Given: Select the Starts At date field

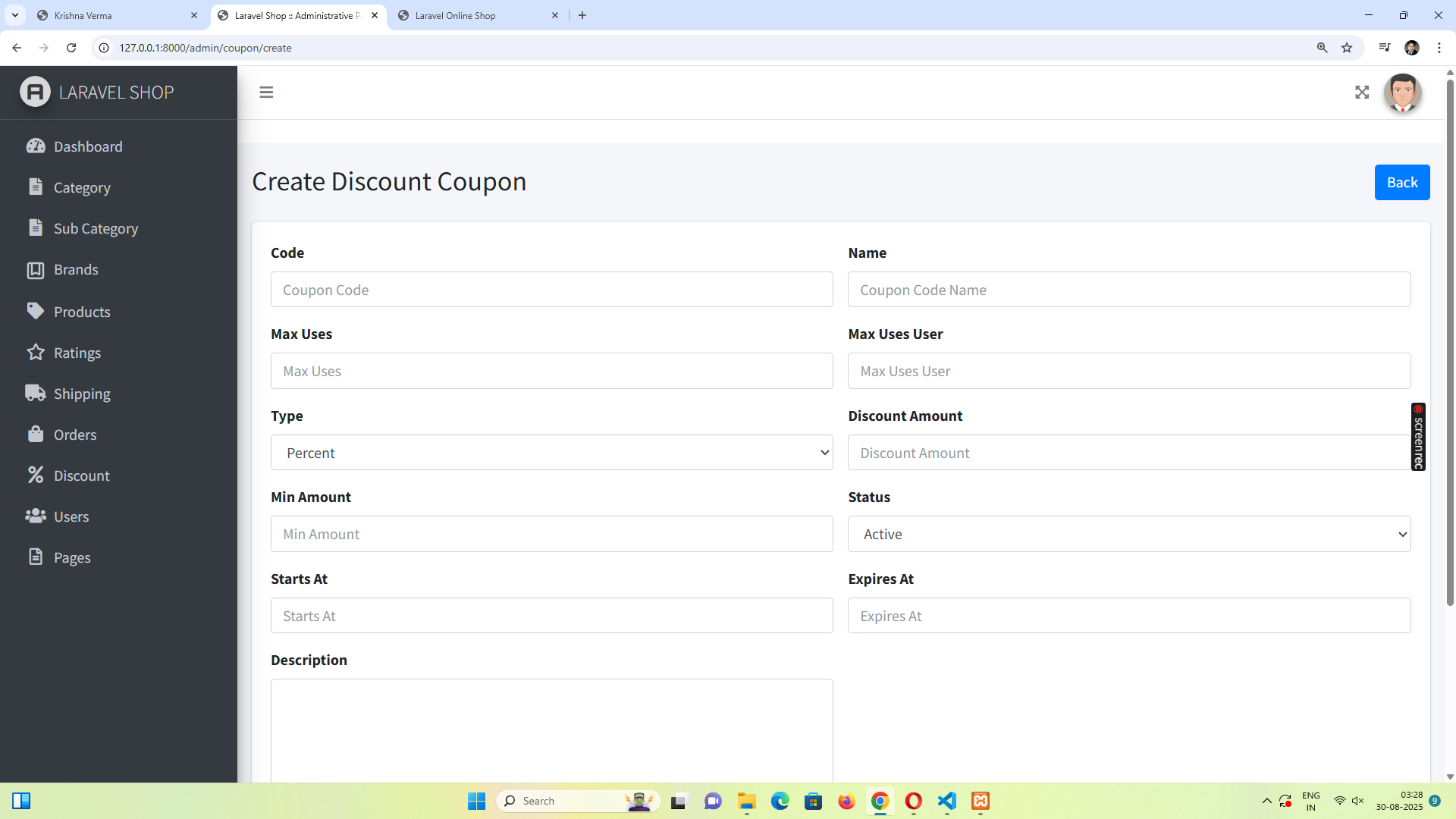Looking at the screenshot, I should [x=551, y=616].
